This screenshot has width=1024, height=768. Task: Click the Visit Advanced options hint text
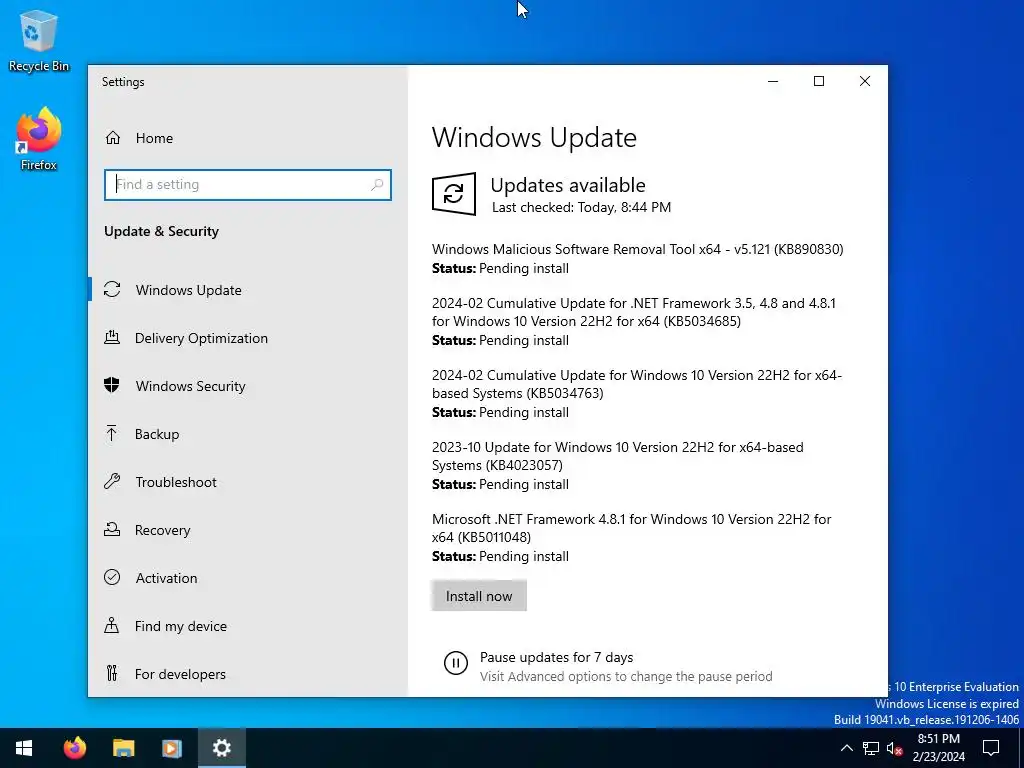(x=626, y=676)
